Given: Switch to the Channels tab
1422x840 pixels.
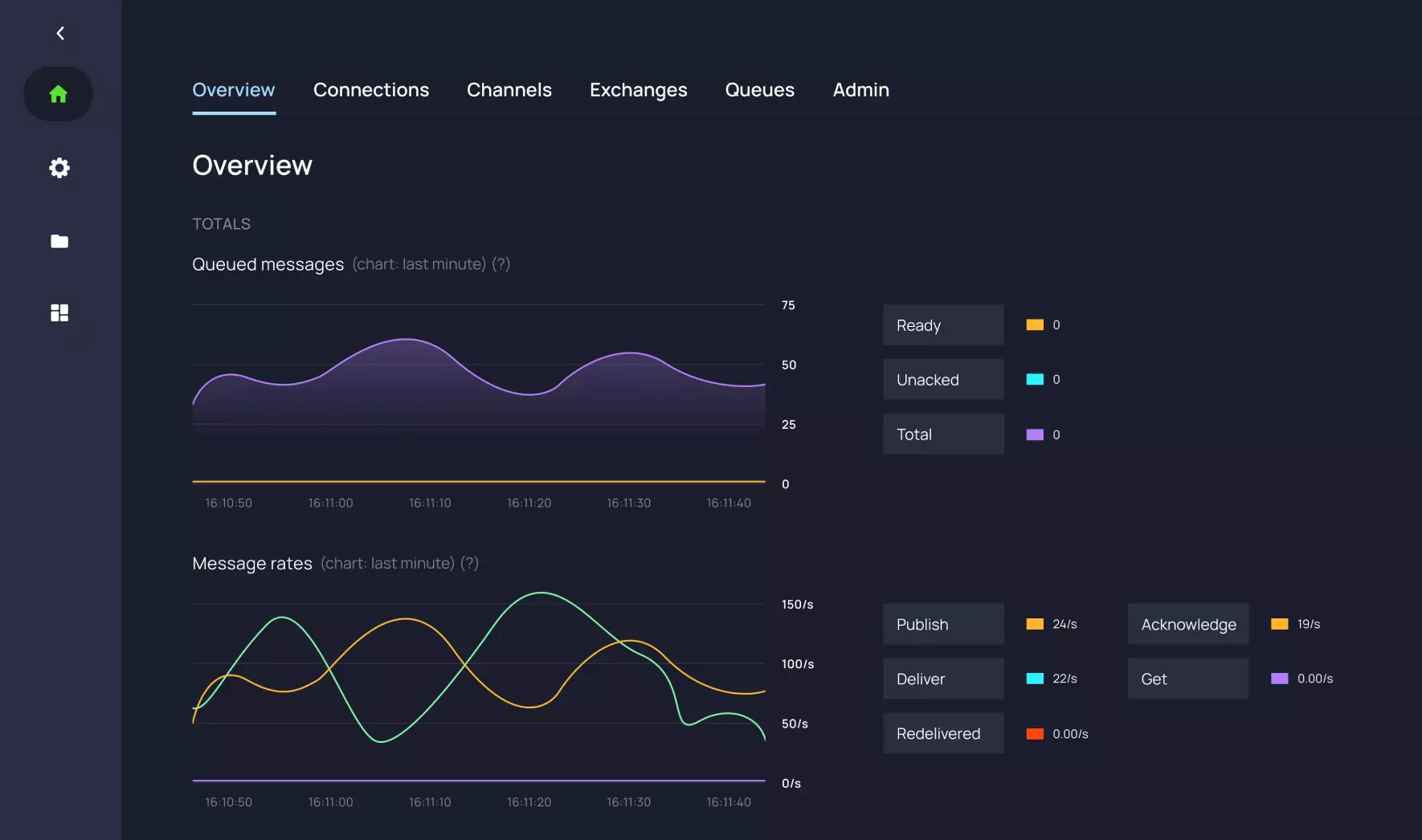Looking at the screenshot, I should point(509,90).
